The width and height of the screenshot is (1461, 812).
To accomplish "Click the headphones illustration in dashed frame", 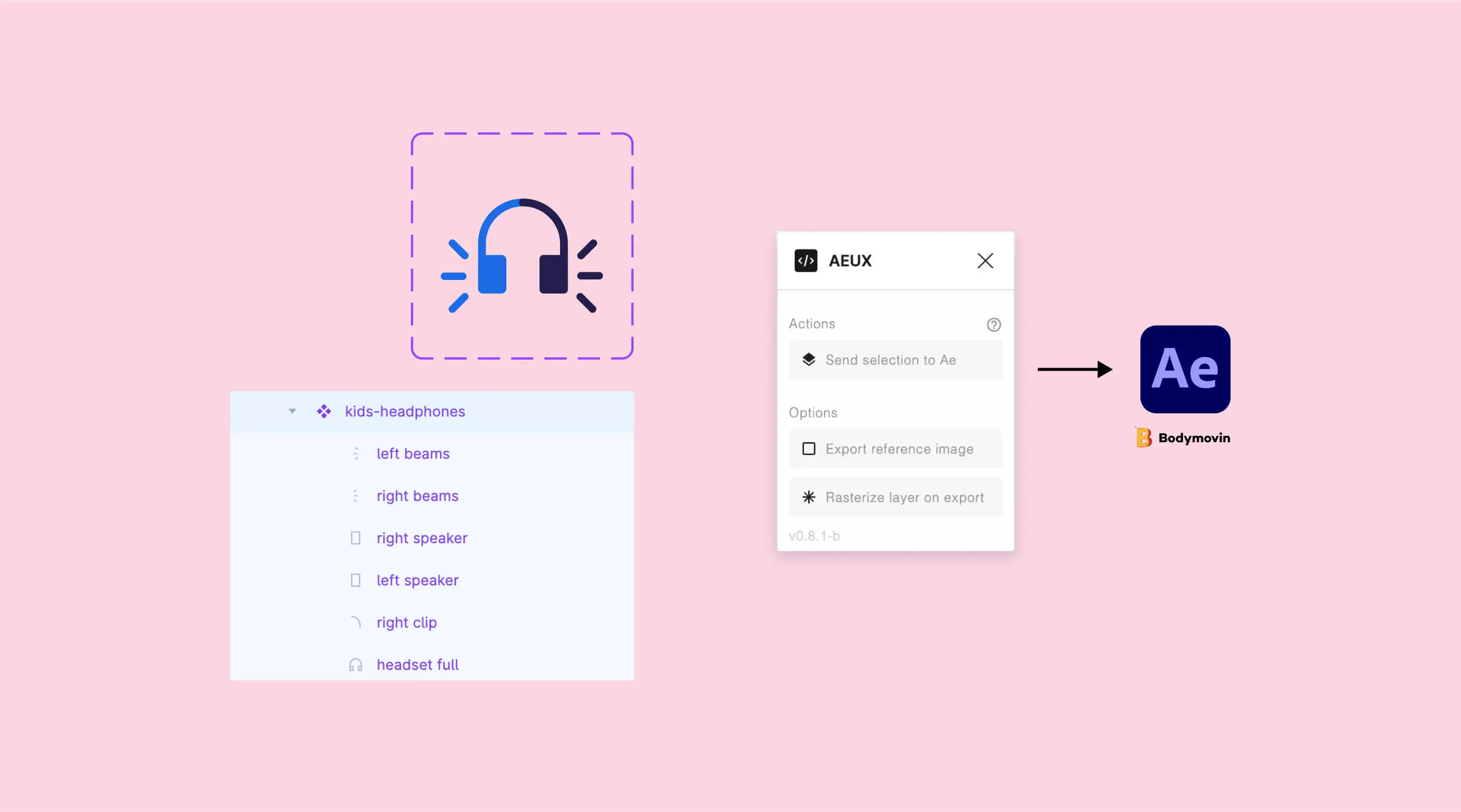I will (522, 255).
